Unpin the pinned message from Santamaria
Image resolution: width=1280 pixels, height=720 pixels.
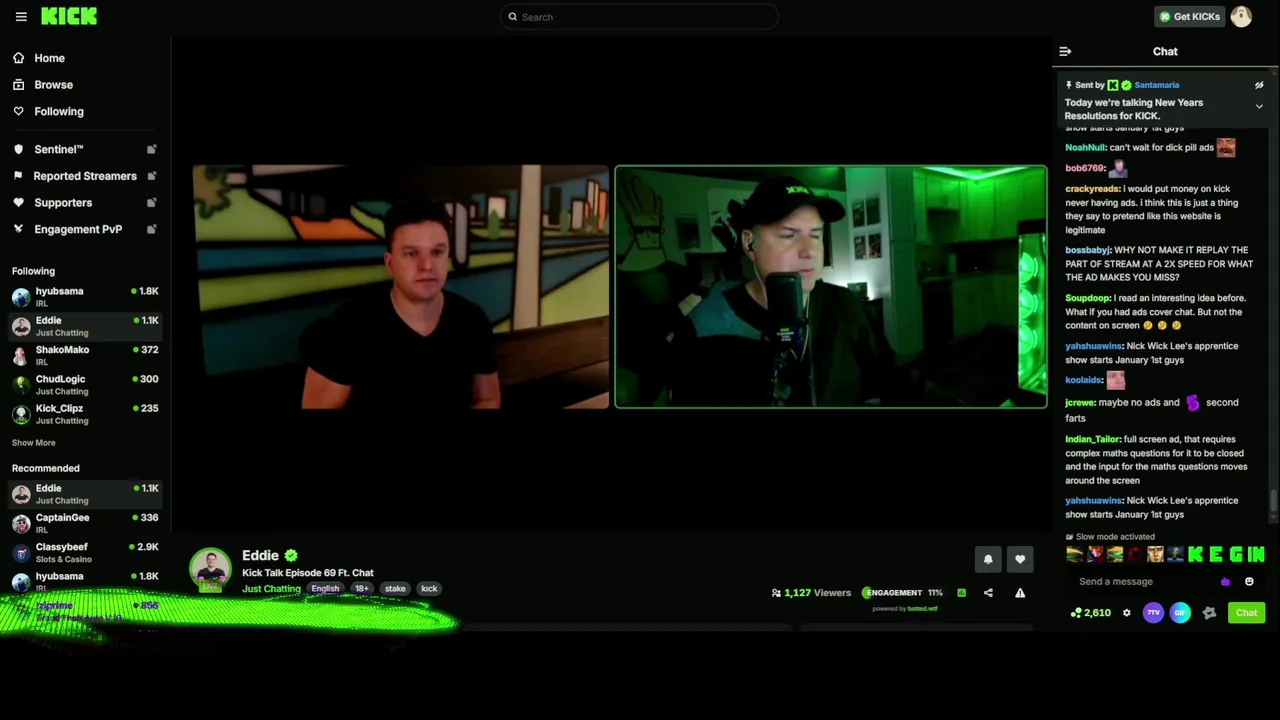(1259, 85)
